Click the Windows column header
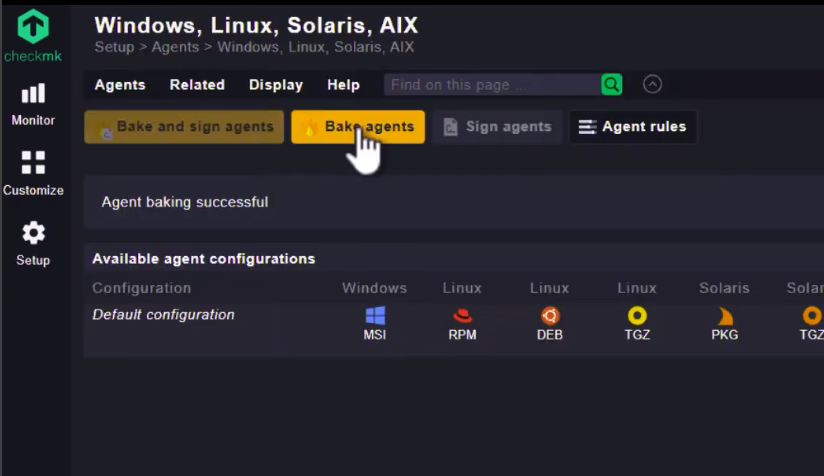 [x=375, y=288]
